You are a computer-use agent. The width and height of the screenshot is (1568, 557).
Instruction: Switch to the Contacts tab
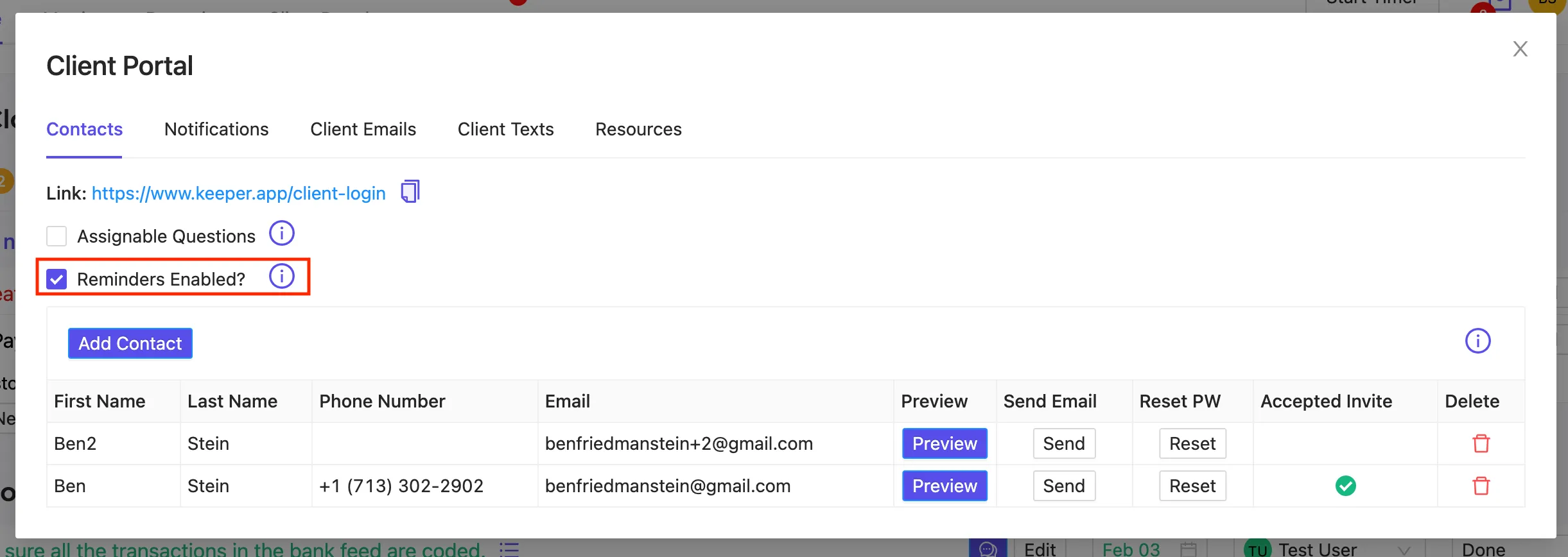coord(84,129)
